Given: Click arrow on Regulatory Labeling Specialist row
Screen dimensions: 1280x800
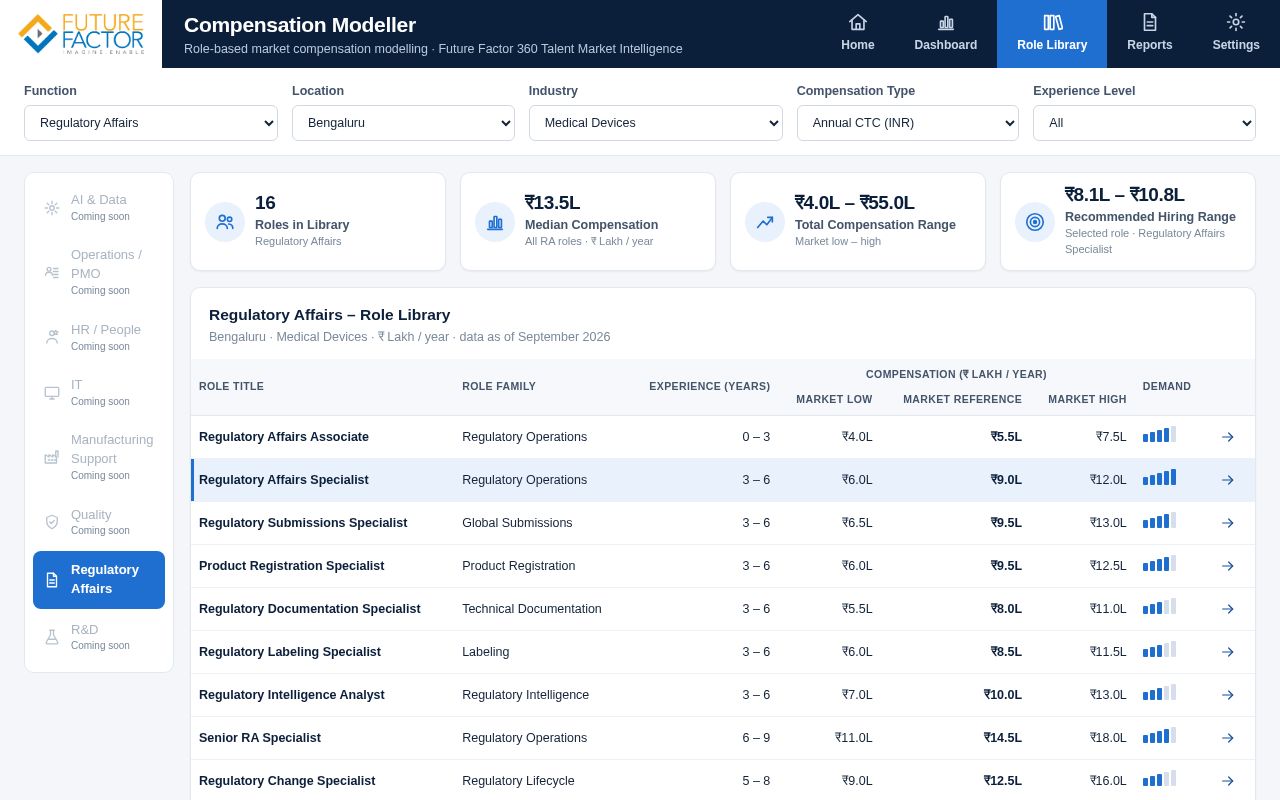Looking at the screenshot, I should (1227, 652).
